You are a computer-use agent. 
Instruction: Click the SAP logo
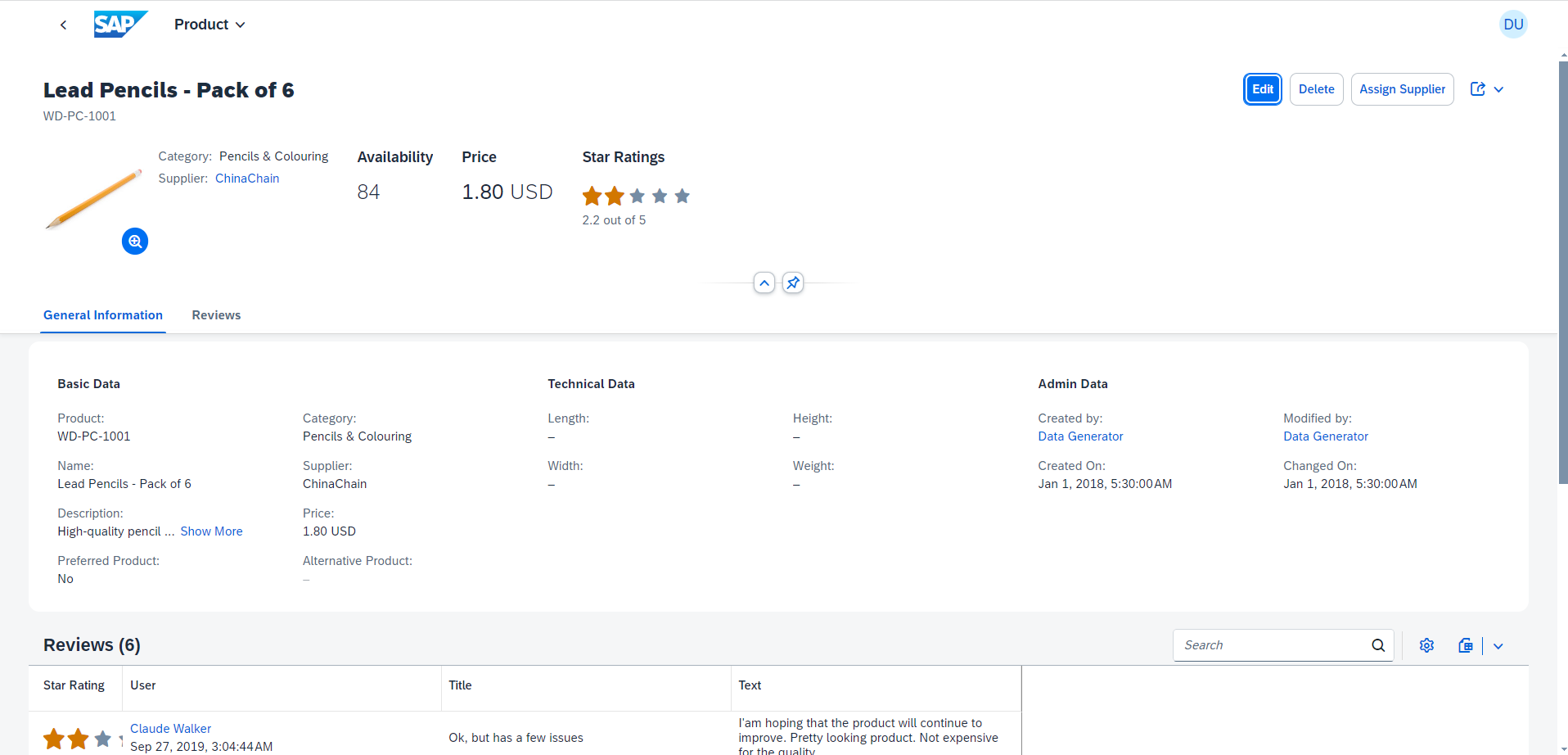(119, 25)
